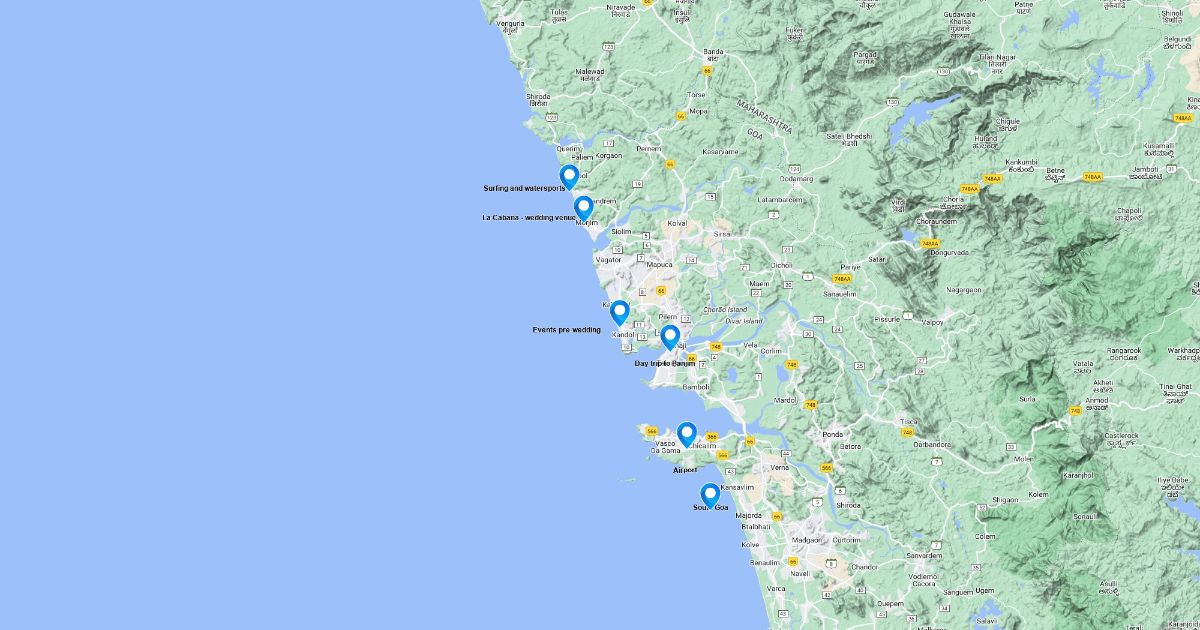This screenshot has width=1200, height=630.
Task: Click the Chorão Island label
Action: pyautogui.click(x=726, y=310)
